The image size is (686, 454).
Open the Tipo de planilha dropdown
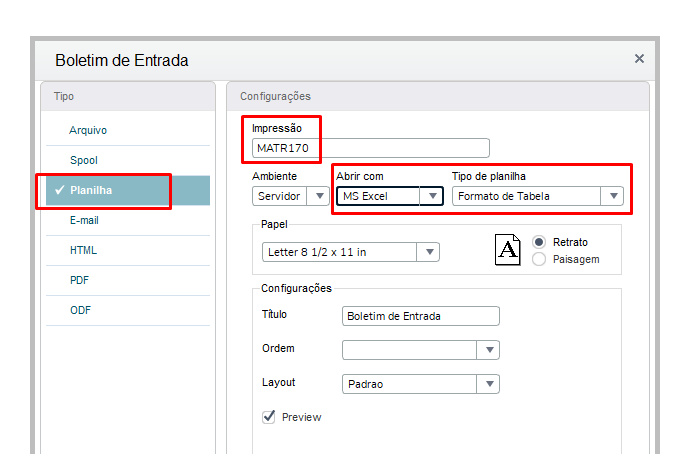tap(538, 196)
